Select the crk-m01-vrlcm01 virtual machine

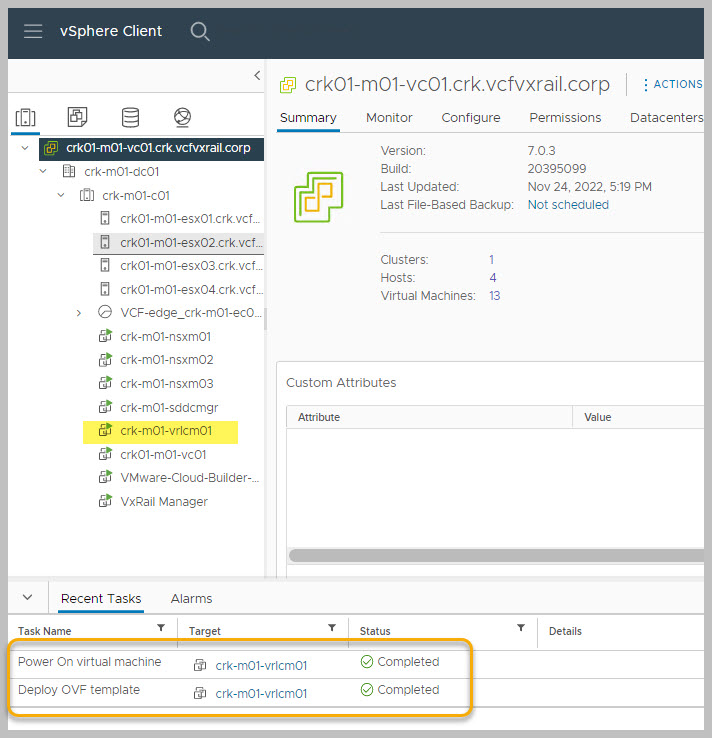tap(165, 431)
